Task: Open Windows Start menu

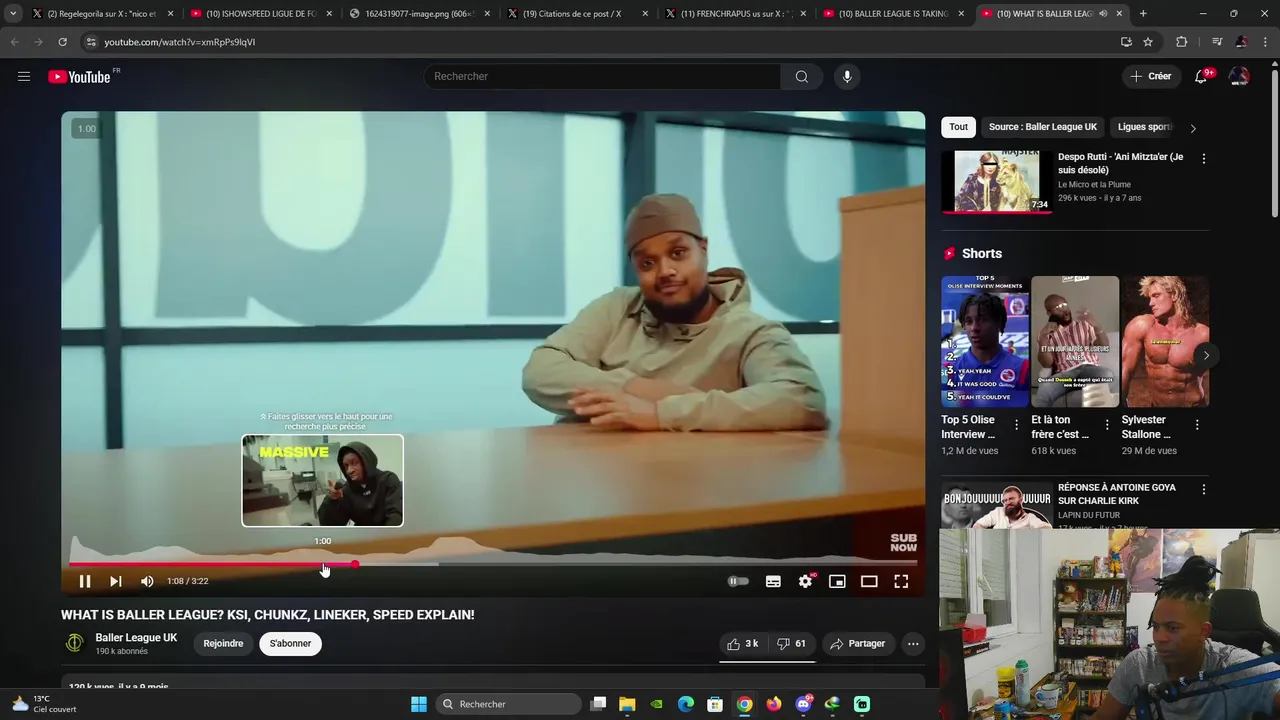Action: click(419, 704)
